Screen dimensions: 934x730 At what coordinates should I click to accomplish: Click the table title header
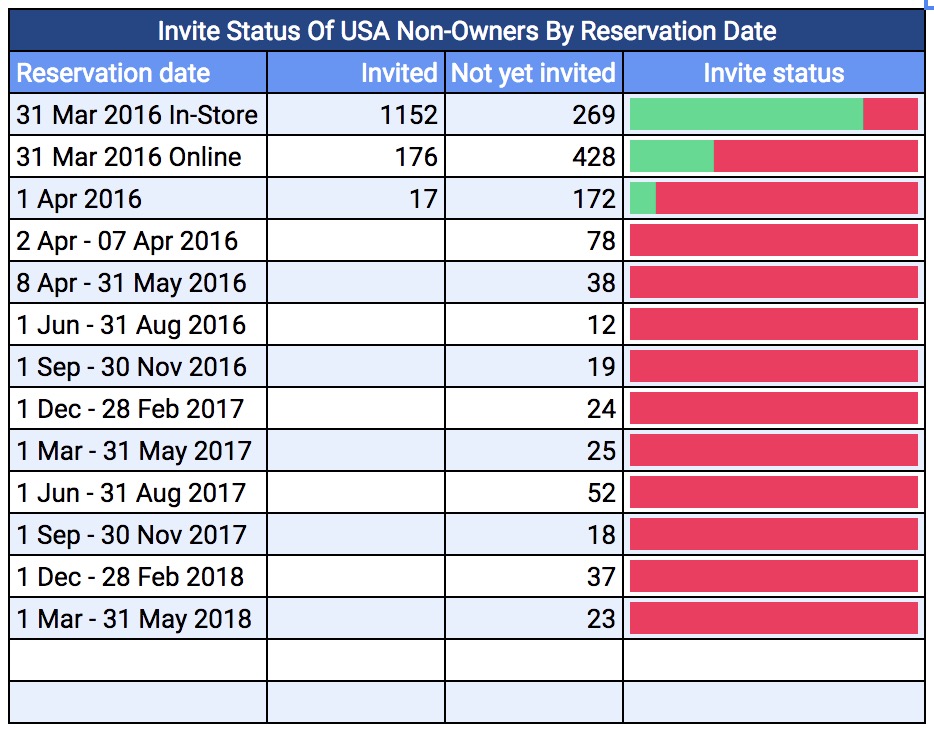coord(466,31)
